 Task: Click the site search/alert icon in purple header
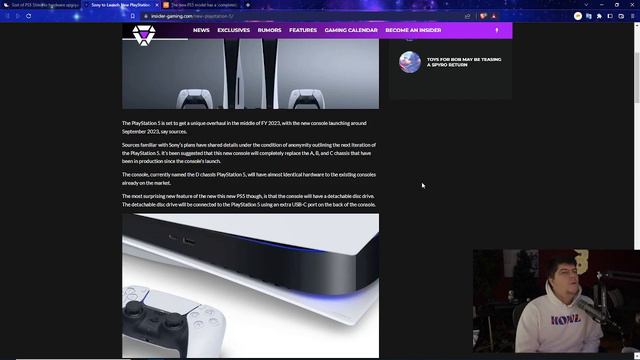click(497, 30)
